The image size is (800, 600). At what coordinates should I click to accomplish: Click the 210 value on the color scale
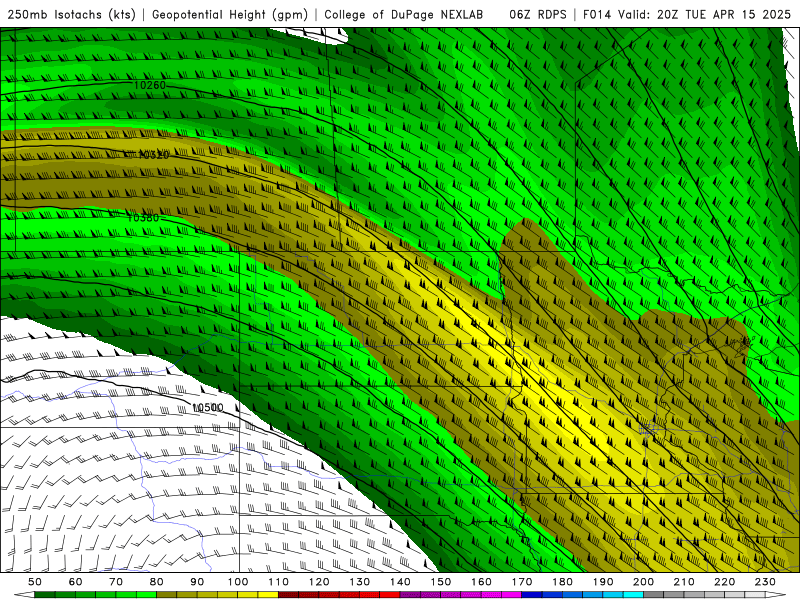[684, 582]
